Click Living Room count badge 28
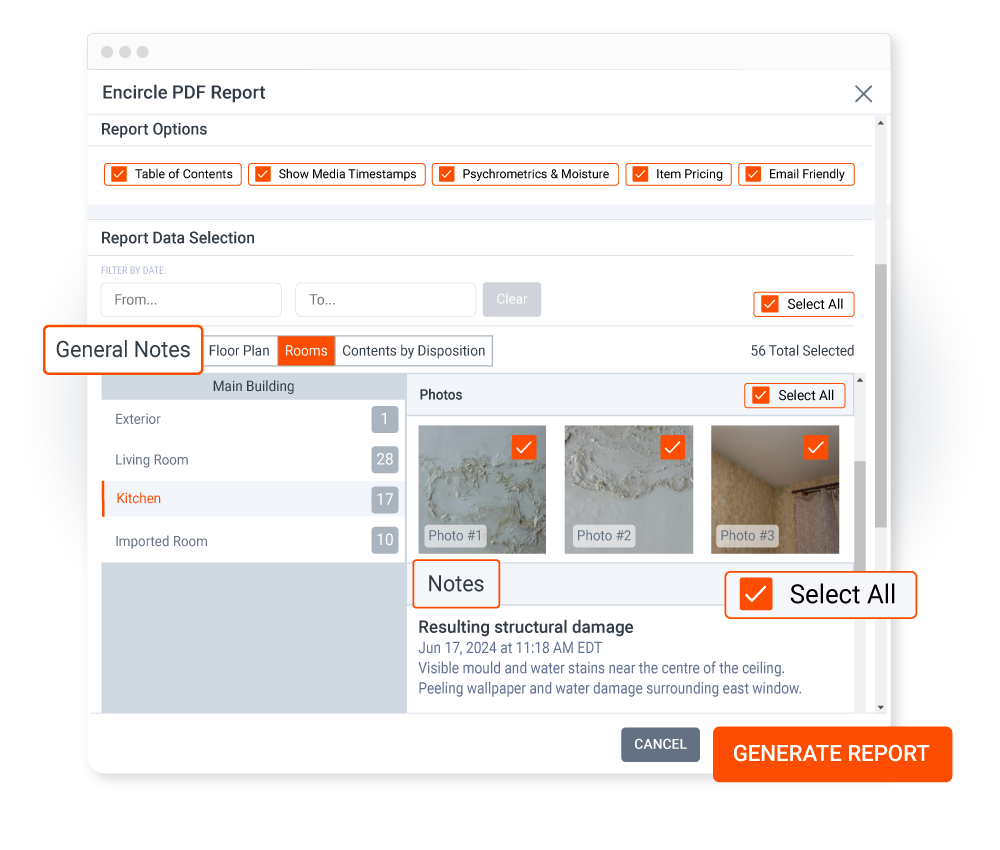Viewport: 1000px width, 850px height. point(385,459)
